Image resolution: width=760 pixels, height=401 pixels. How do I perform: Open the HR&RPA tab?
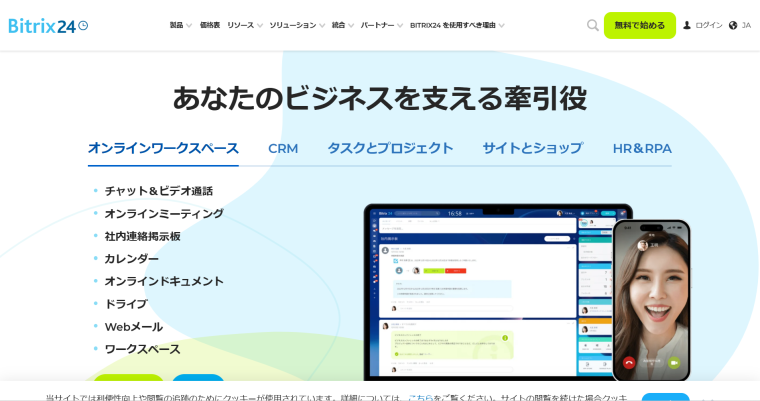(x=642, y=148)
